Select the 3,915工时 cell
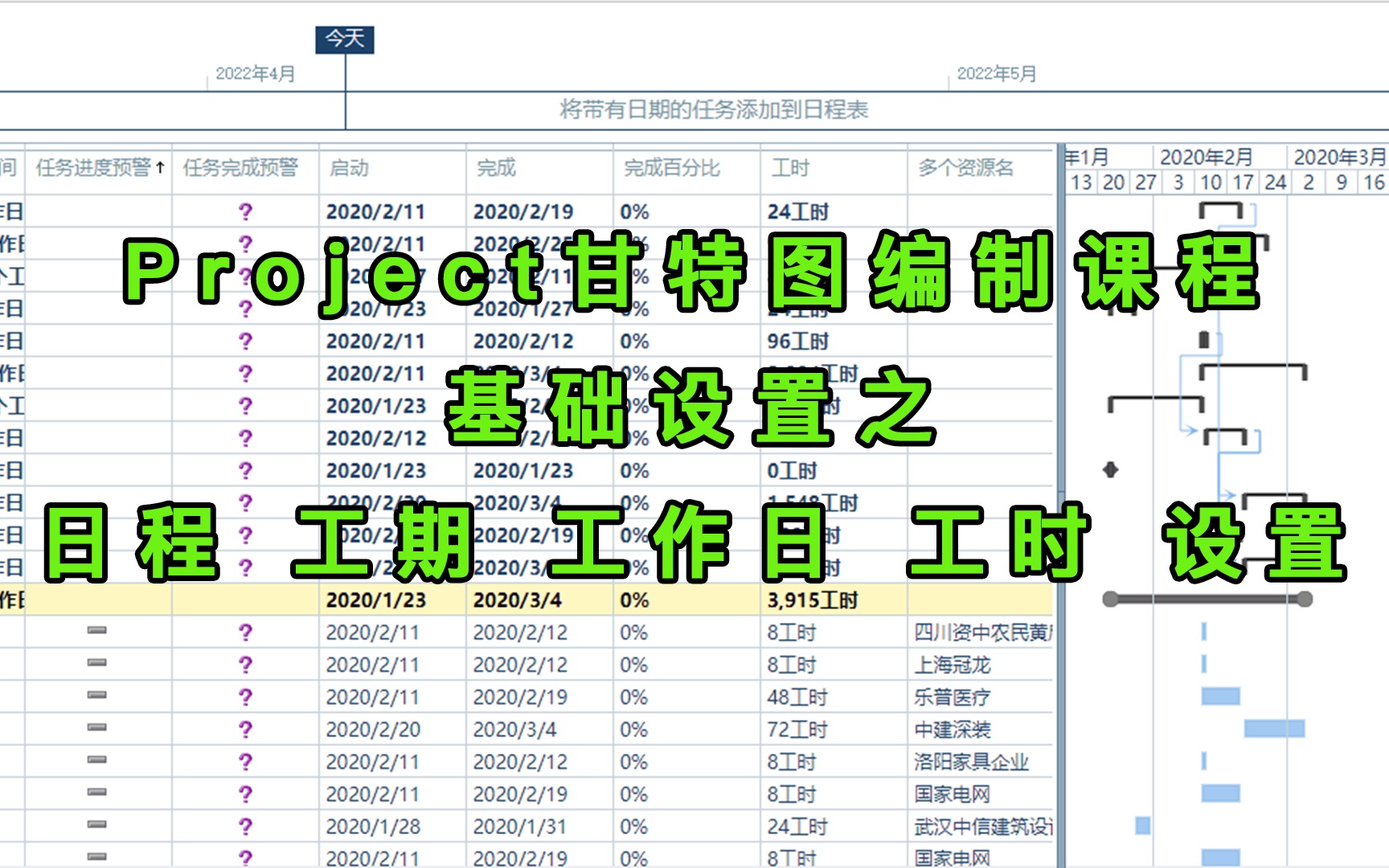This screenshot has height=868, width=1389. point(834,600)
